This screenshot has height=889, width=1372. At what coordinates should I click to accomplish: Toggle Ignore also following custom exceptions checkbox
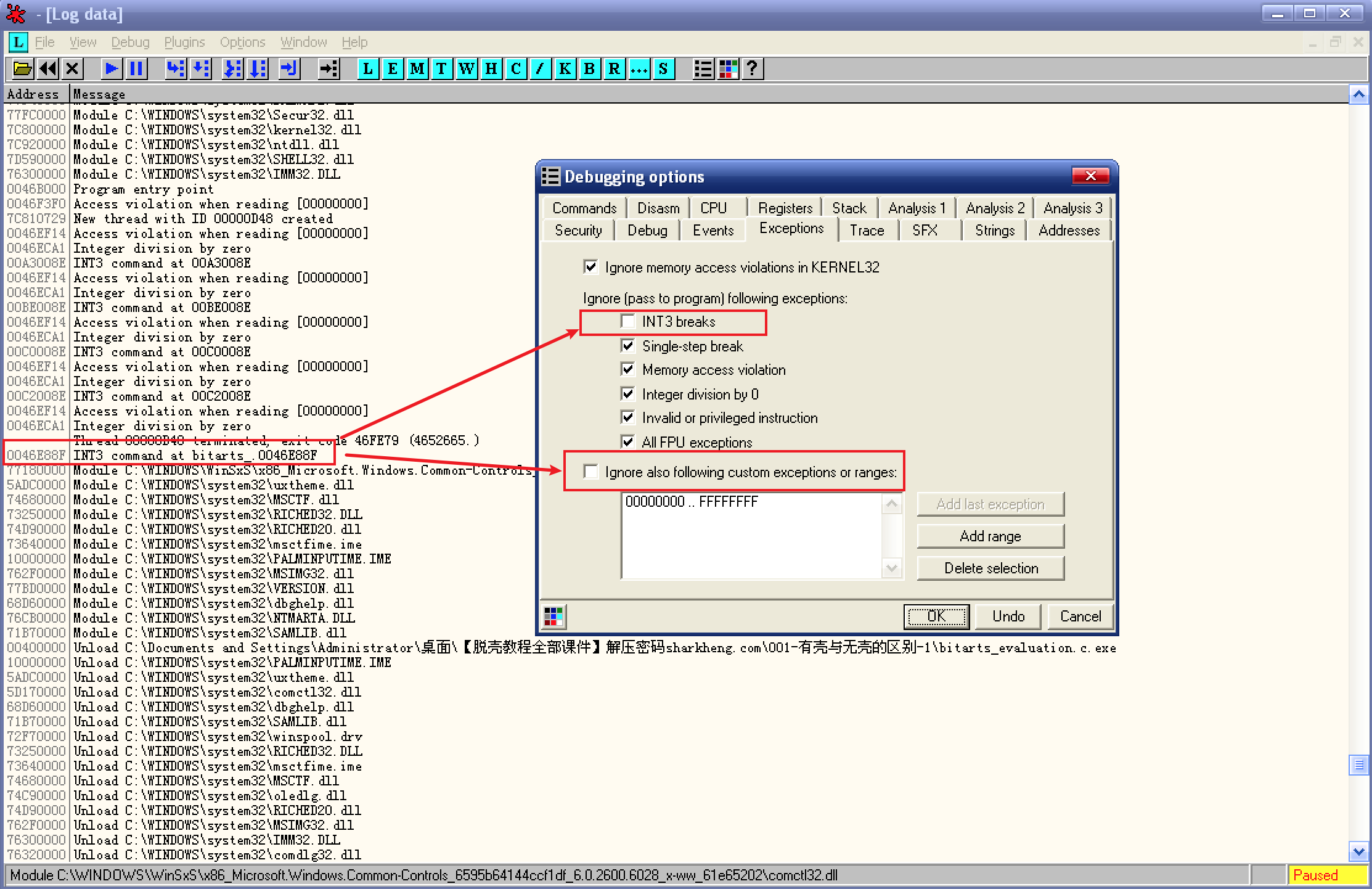coord(591,472)
